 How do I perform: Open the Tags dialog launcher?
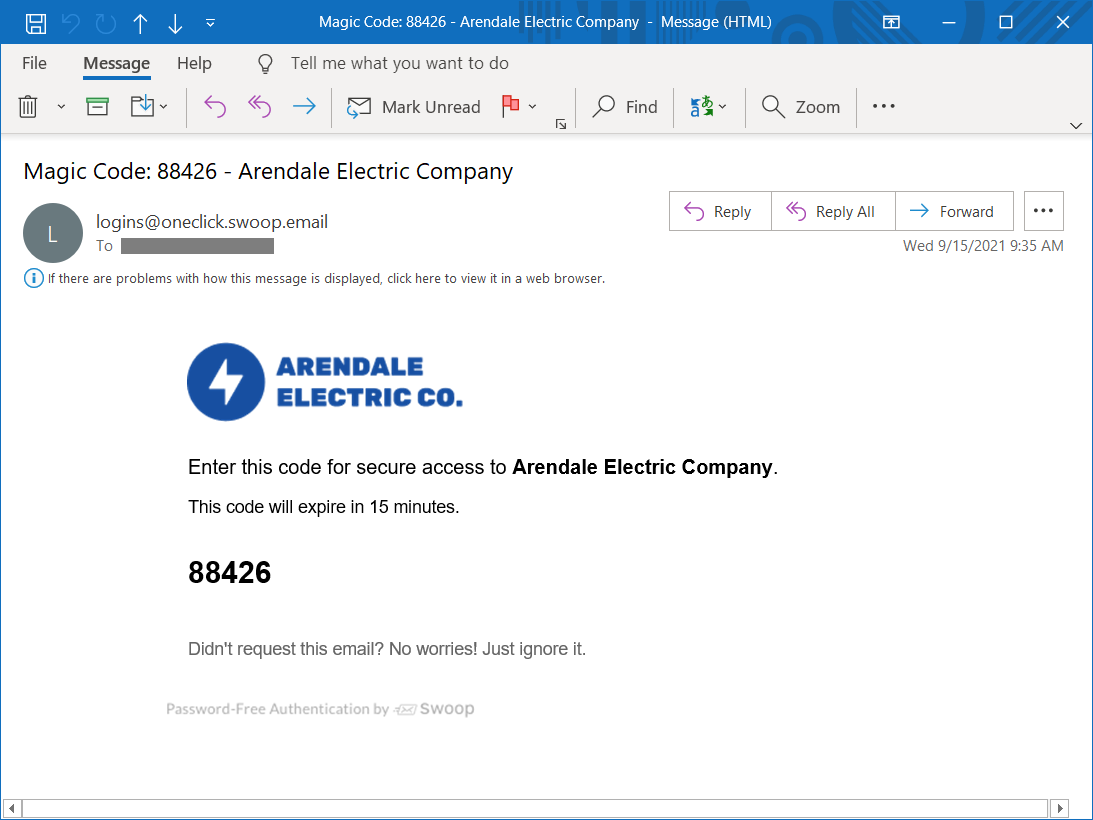click(560, 124)
